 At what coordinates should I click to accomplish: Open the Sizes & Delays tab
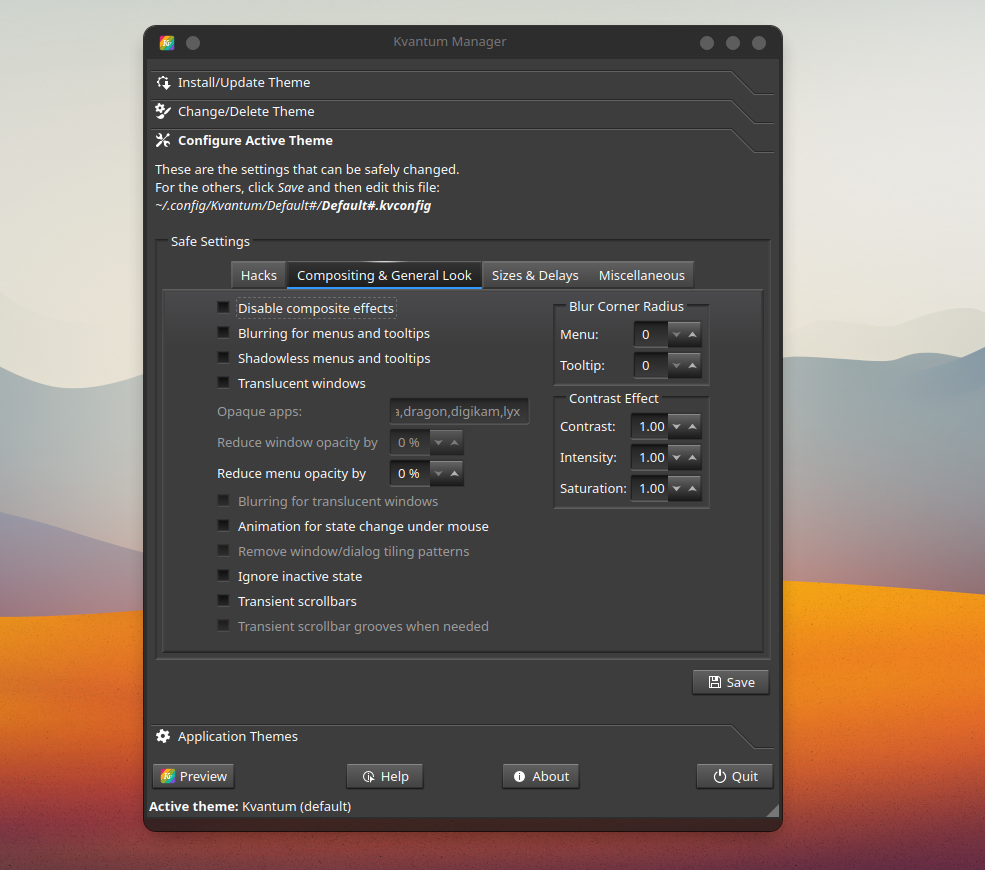tap(535, 275)
